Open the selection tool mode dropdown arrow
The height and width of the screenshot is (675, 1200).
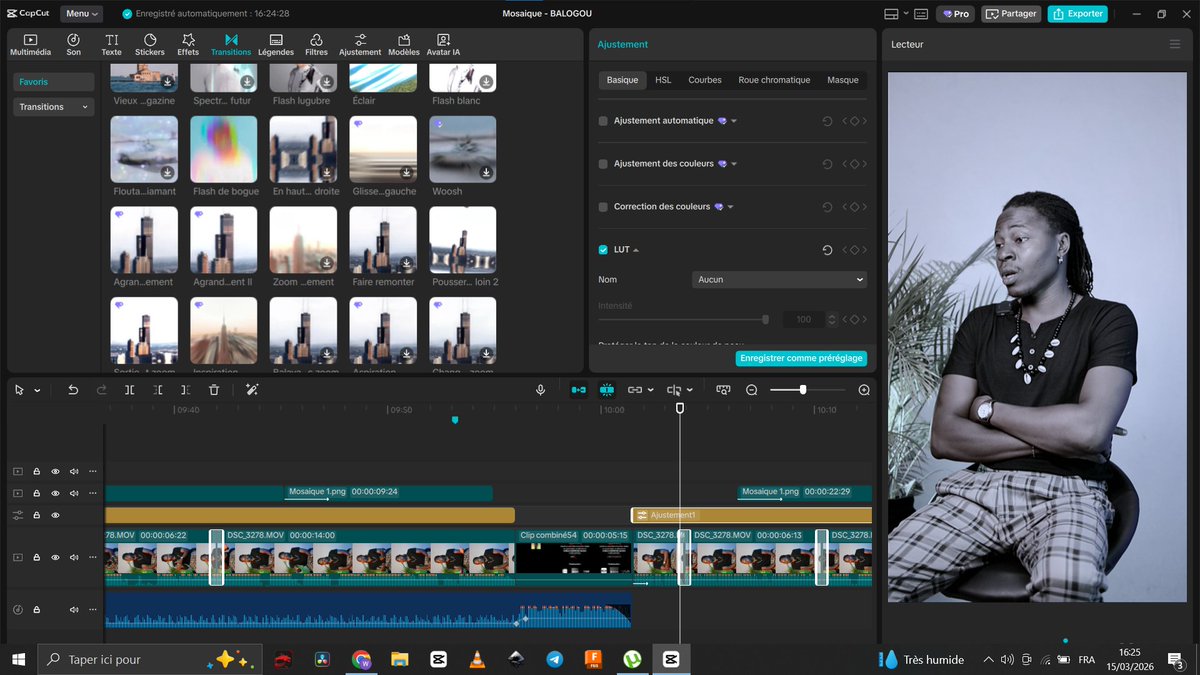tap(37, 390)
